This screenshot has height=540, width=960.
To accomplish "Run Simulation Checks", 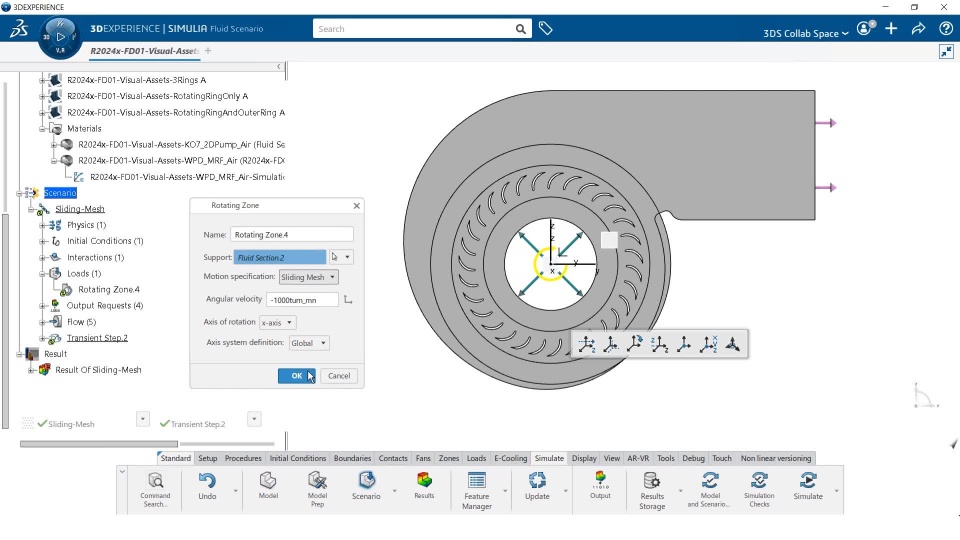I will point(759,489).
